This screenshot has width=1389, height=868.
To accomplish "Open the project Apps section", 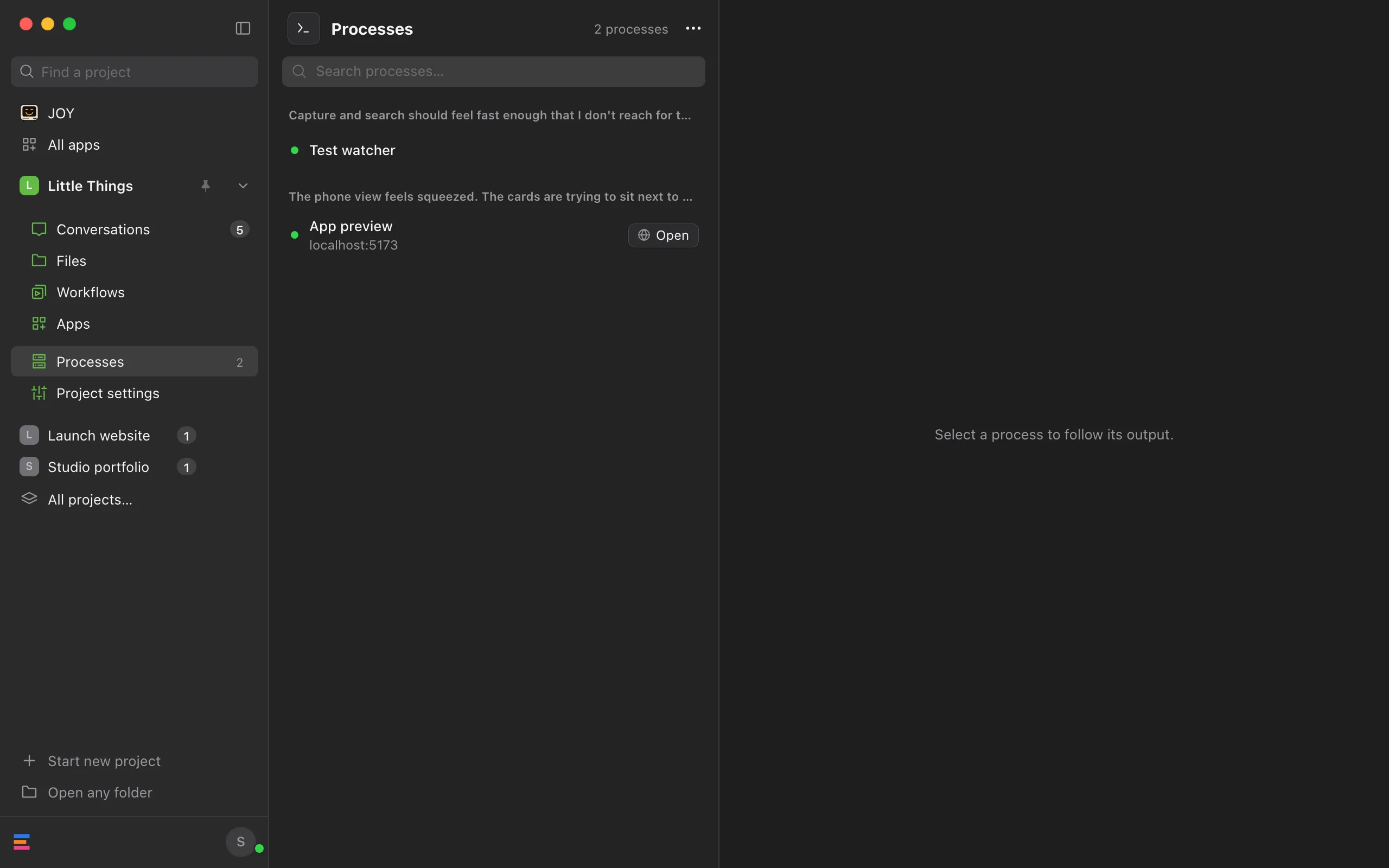I will [135, 324].
